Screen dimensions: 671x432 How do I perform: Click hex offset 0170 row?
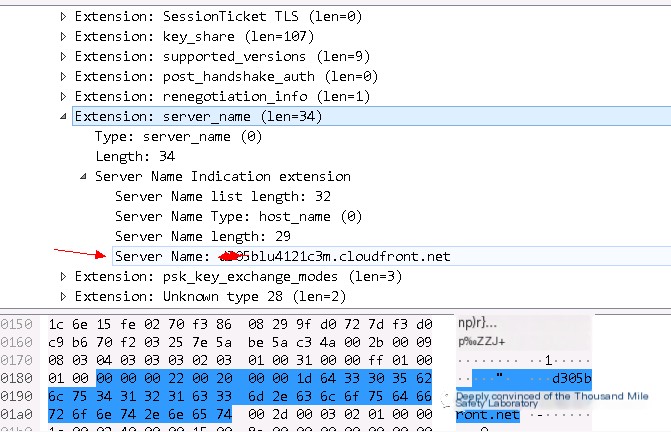click(x=16, y=361)
